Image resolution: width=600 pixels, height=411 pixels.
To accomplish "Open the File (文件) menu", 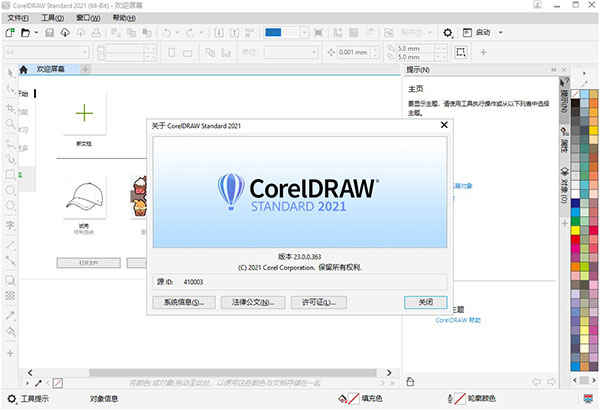I will [18, 18].
